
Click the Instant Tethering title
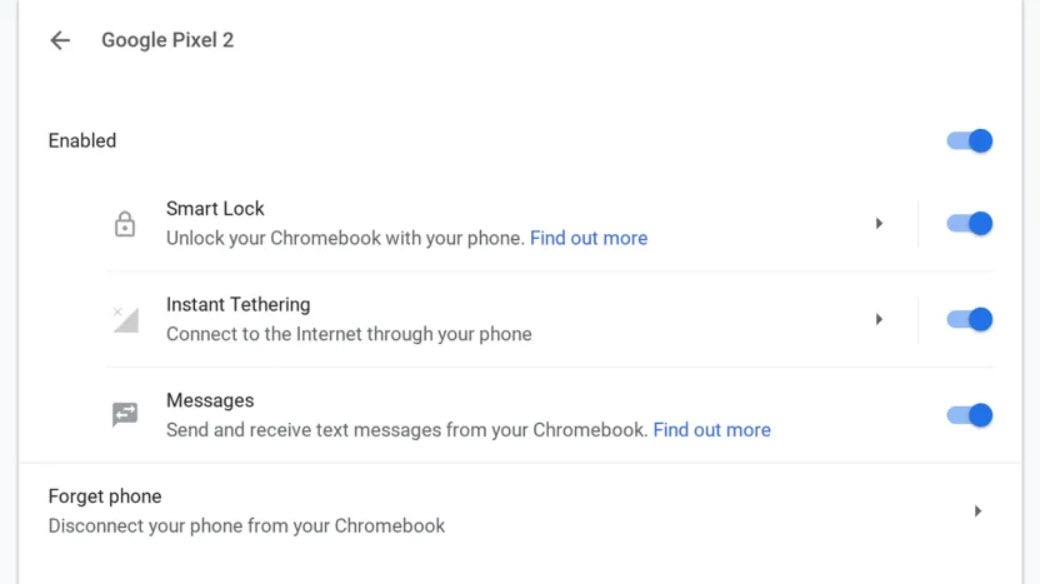pyautogui.click(x=238, y=305)
